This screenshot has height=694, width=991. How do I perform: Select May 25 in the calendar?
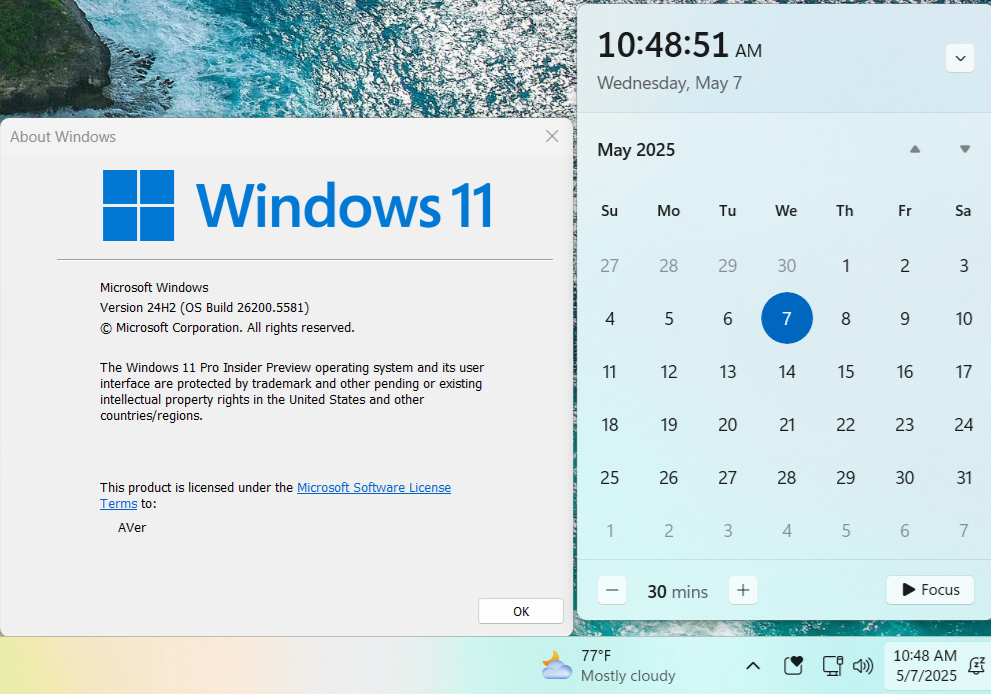click(609, 478)
